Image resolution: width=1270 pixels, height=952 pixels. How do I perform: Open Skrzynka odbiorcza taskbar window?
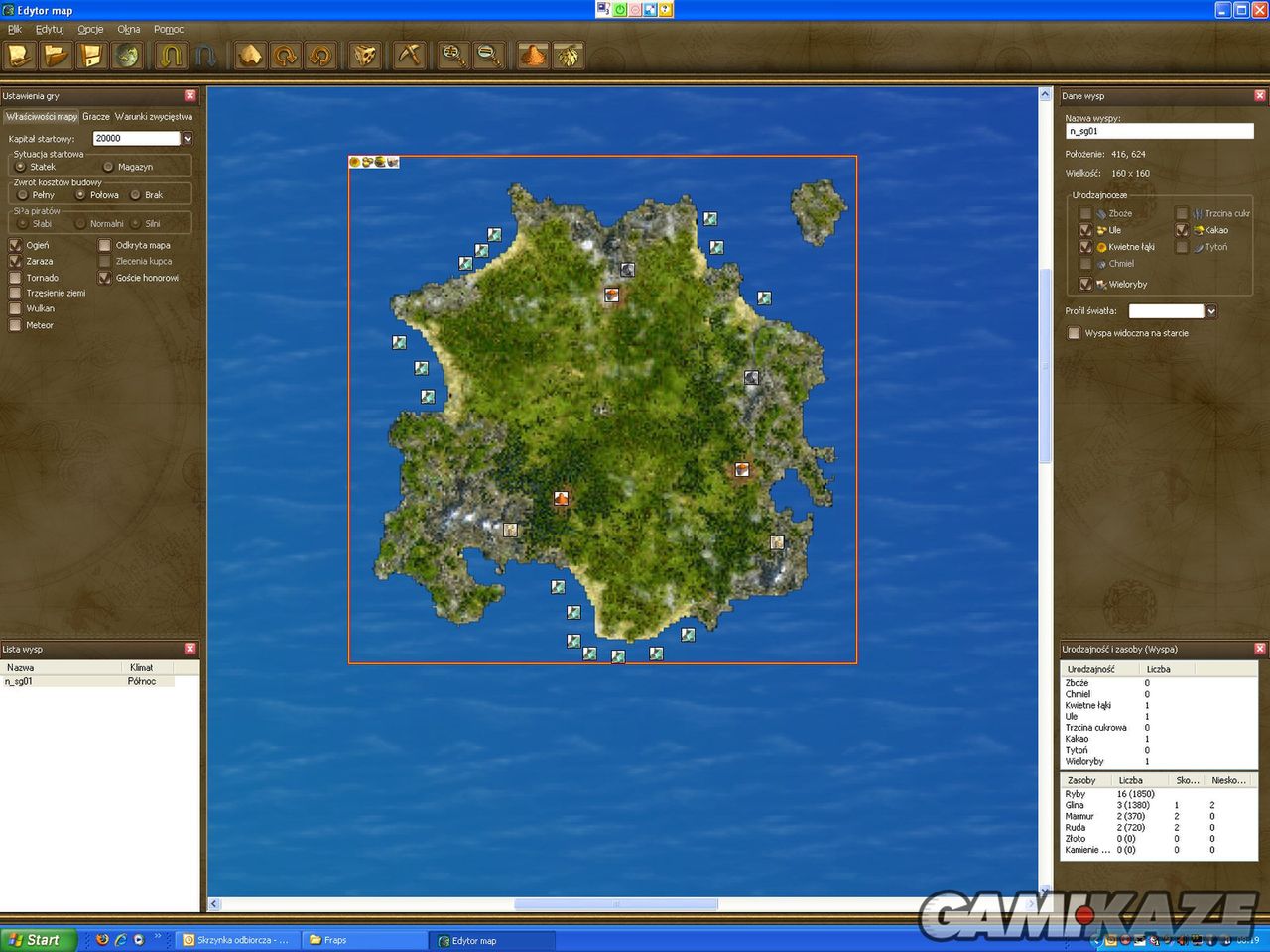pyautogui.click(x=239, y=939)
